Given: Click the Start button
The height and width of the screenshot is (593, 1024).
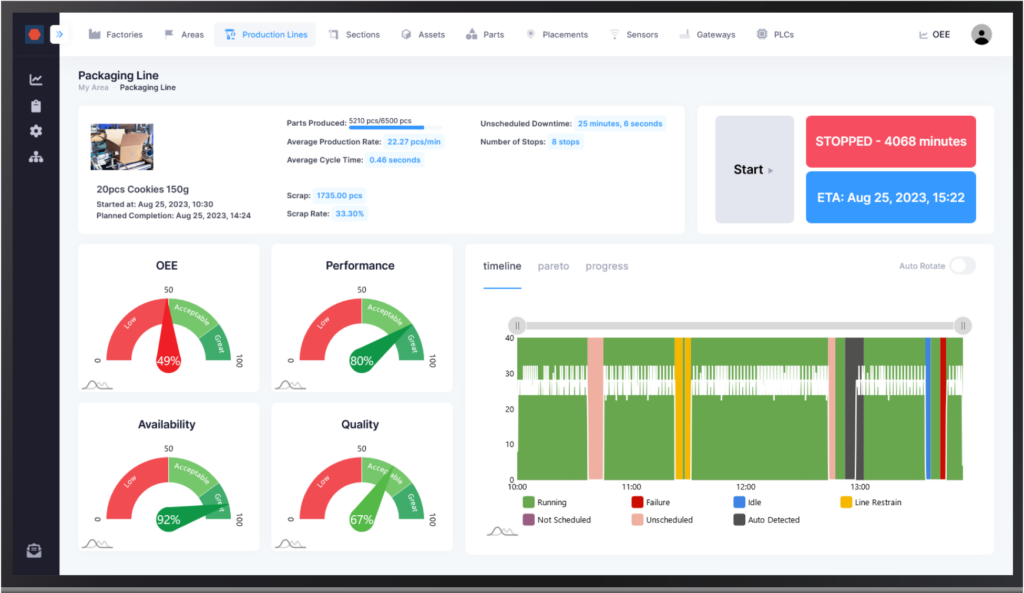Looking at the screenshot, I should point(754,170).
